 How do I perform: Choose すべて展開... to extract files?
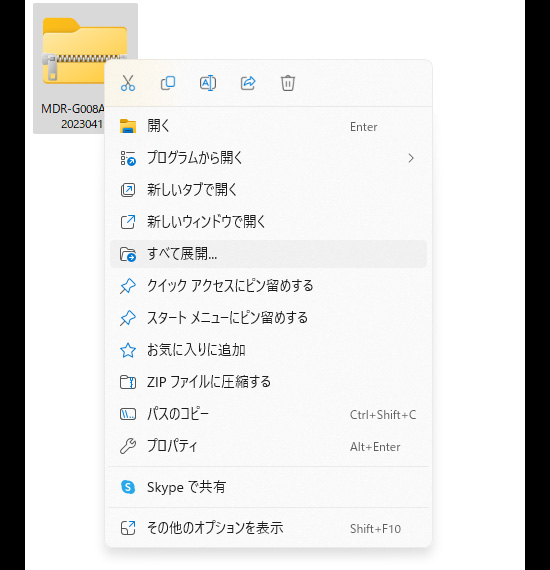tap(268, 254)
